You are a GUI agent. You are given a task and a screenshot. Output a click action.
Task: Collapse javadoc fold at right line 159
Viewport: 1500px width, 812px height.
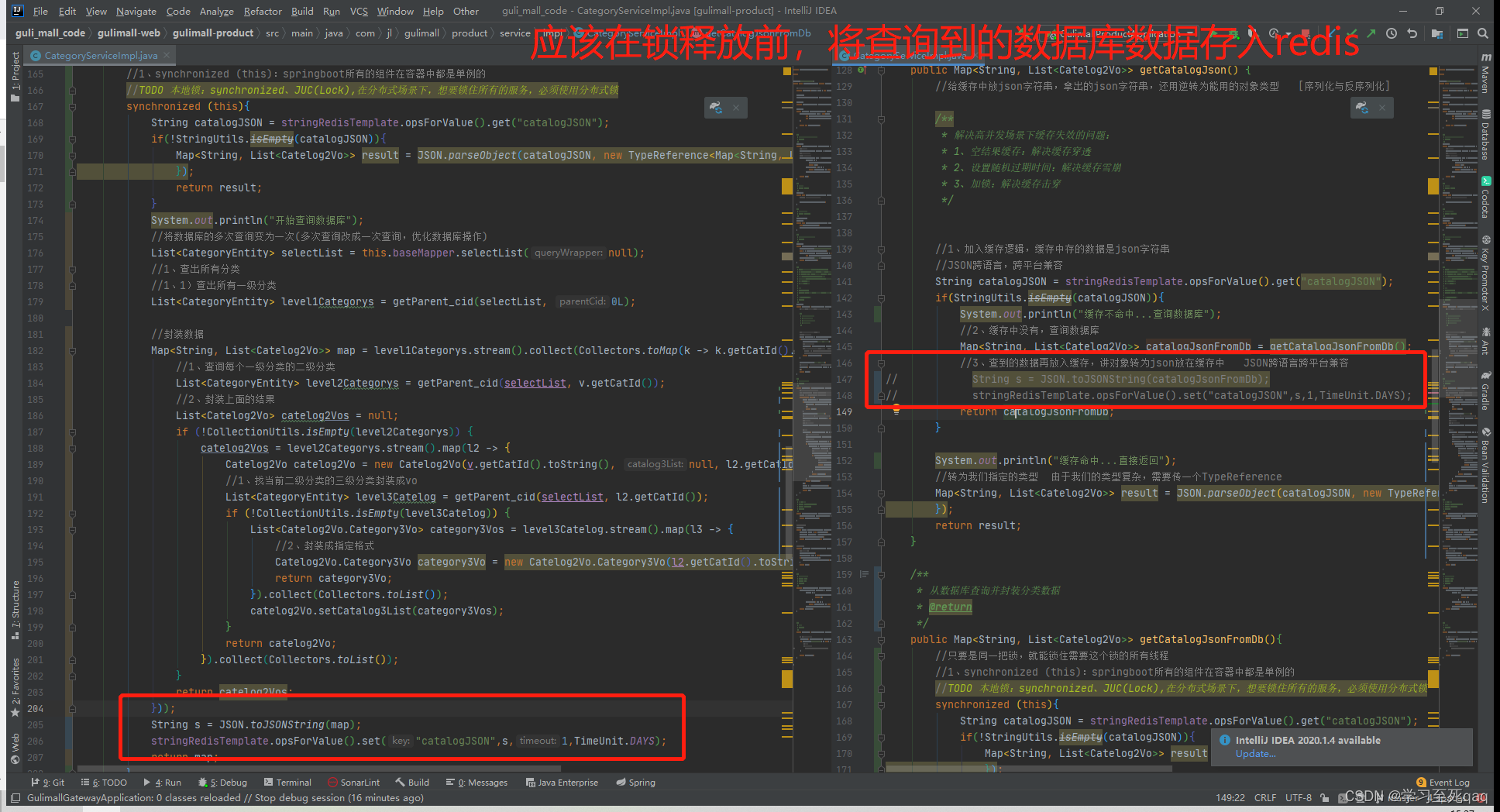tap(881, 575)
